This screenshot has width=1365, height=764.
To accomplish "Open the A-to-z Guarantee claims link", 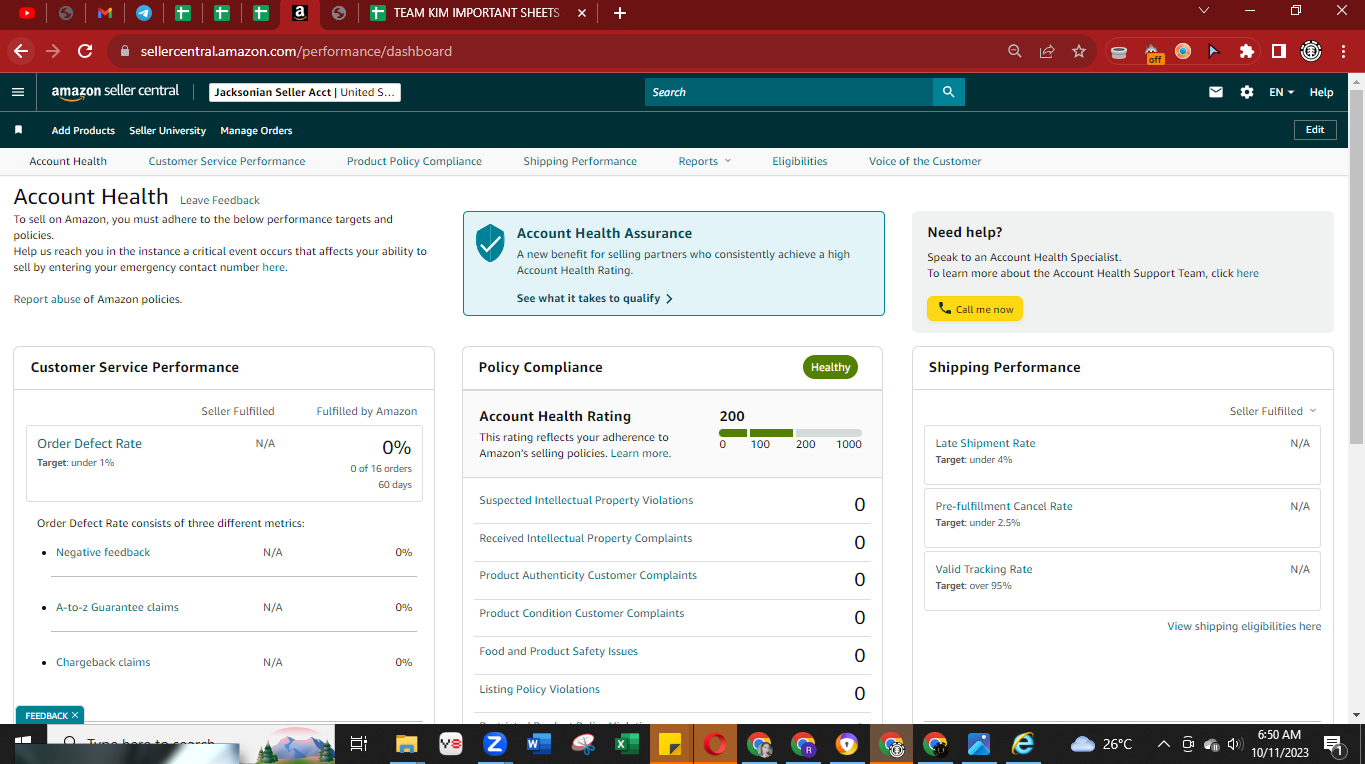I will pos(117,607).
